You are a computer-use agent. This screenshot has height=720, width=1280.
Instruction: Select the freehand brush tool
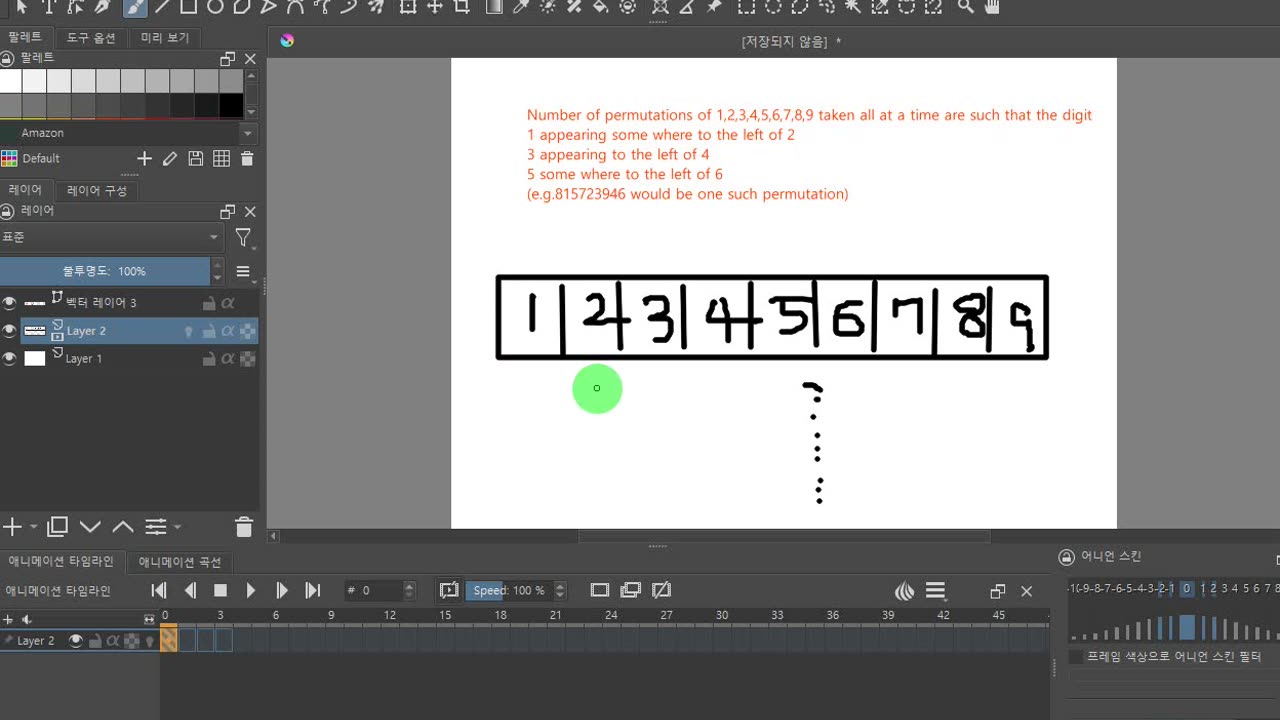(134, 7)
